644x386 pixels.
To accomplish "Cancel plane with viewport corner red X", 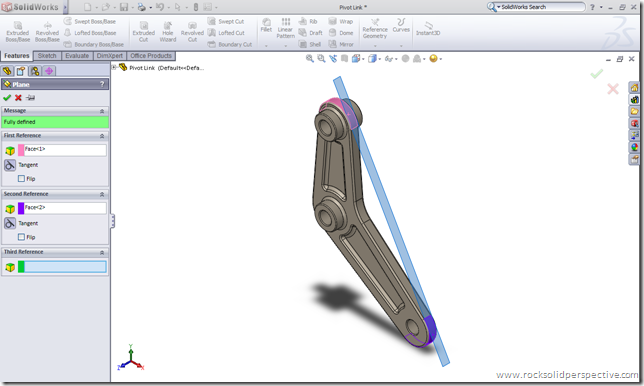I will [x=613, y=88].
